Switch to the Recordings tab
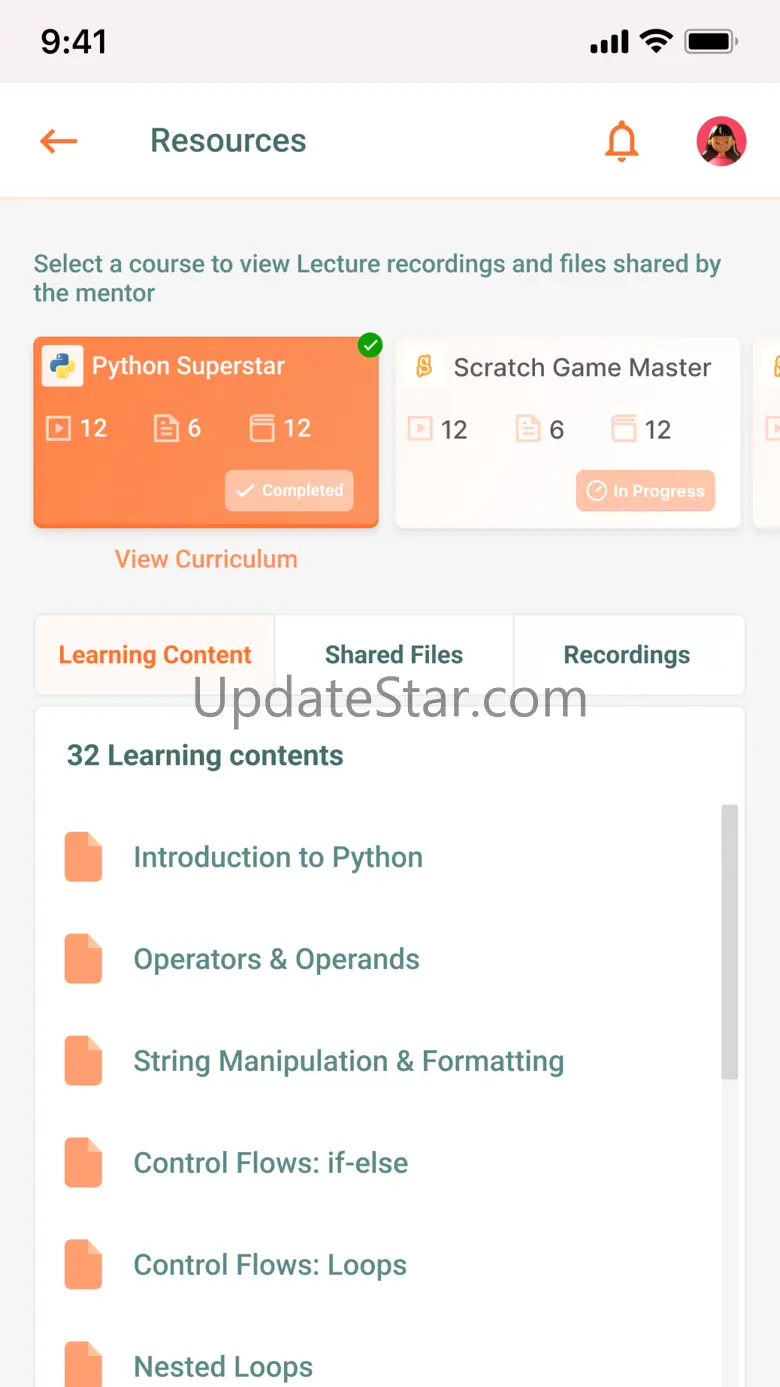Image resolution: width=780 pixels, height=1387 pixels. click(627, 655)
